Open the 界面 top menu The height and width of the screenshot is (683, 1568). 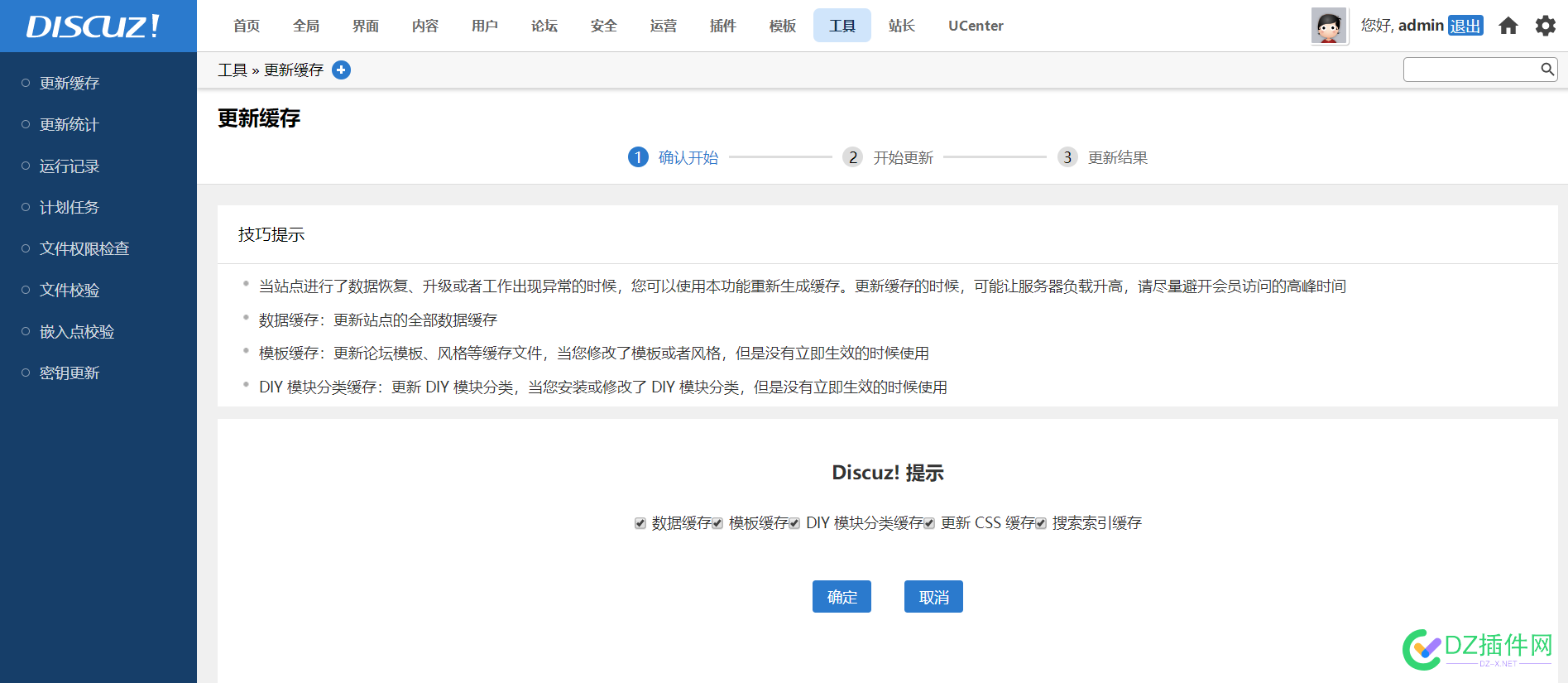coord(366,26)
